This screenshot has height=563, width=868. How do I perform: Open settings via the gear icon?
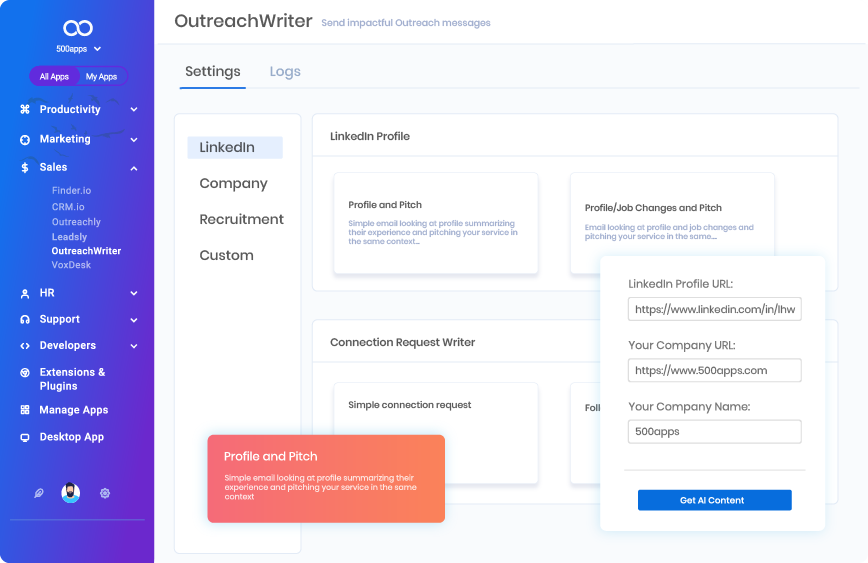tap(105, 493)
